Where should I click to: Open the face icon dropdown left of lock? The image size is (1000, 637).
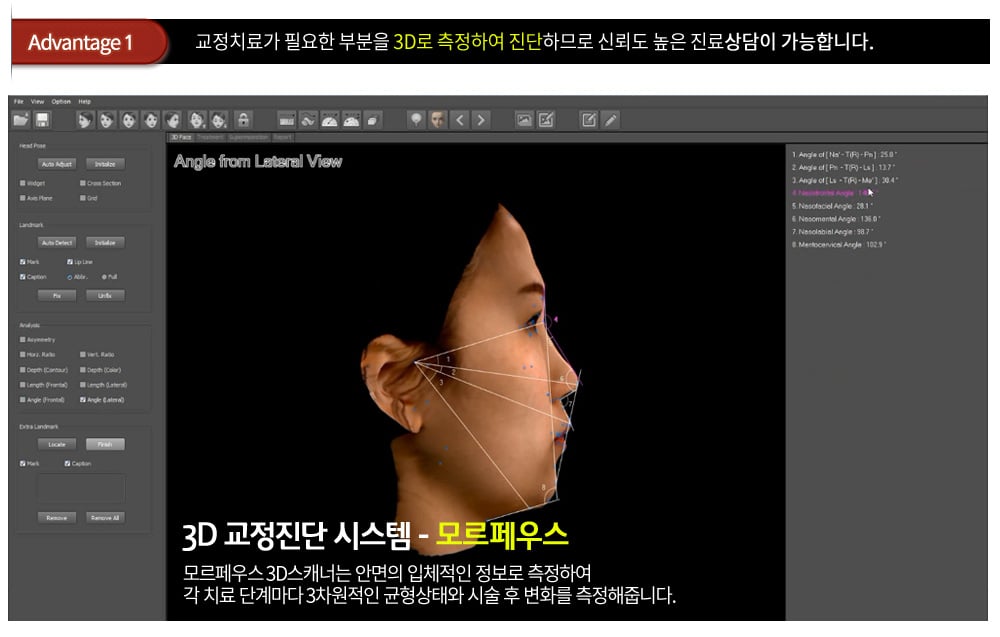[219, 120]
